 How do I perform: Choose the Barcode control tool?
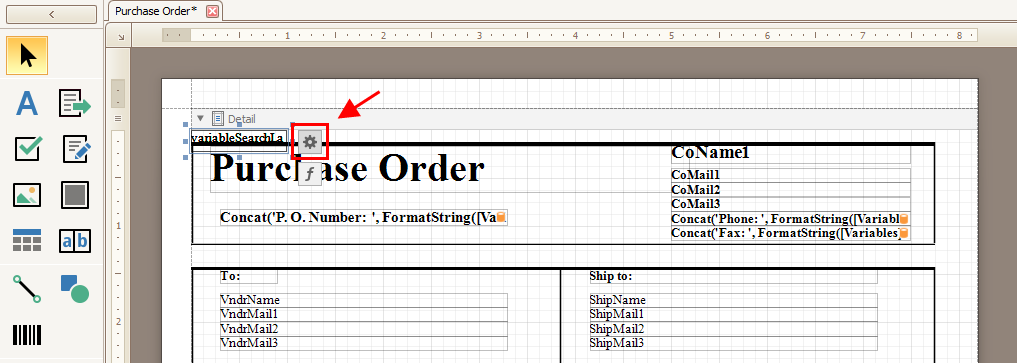coord(27,335)
